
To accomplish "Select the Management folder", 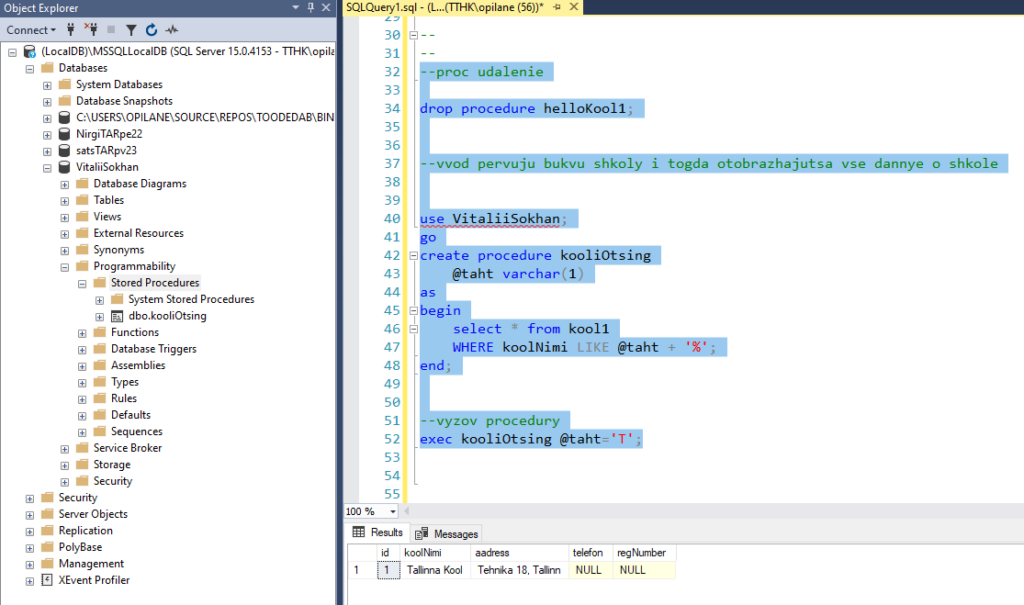I will (91, 563).
